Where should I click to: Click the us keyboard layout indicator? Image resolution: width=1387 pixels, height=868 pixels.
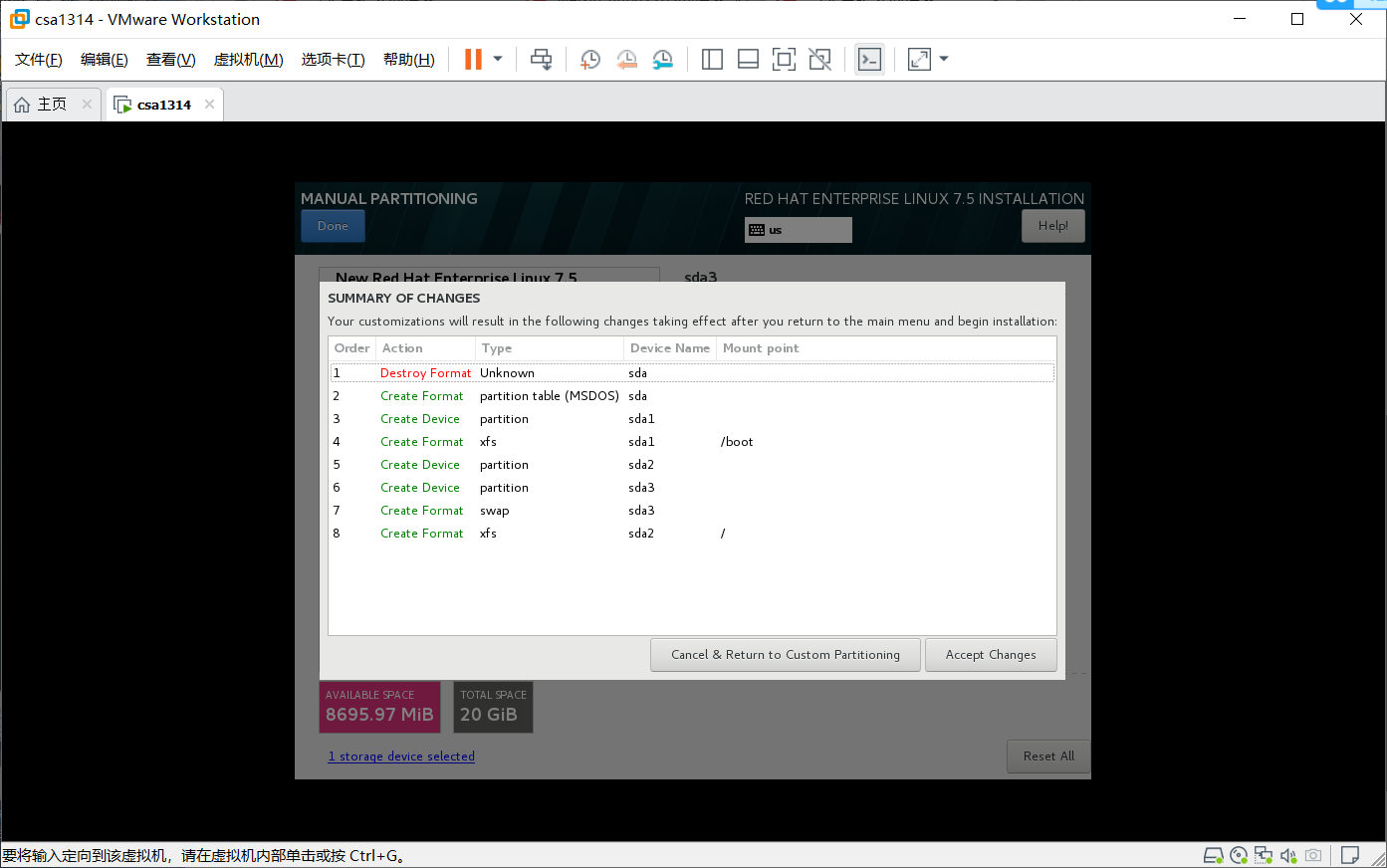[x=799, y=230]
